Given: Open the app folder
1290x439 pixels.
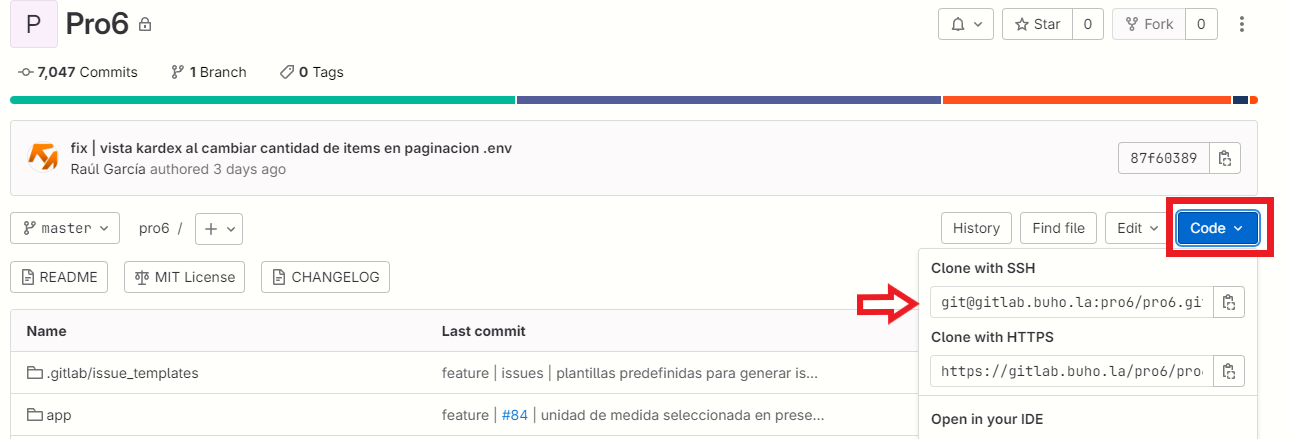Looking at the screenshot, I should tap(58, 415).
